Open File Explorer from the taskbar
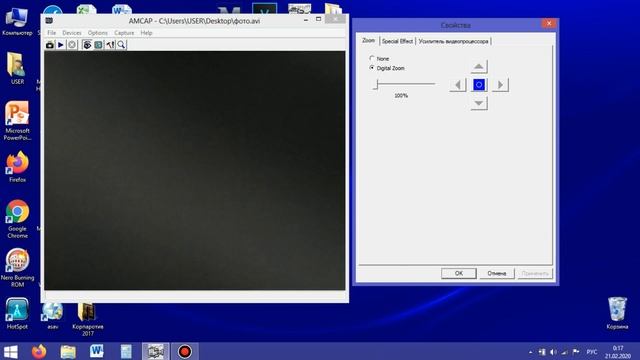This screenshot has height=360, width=640. (x=68, y=351)
